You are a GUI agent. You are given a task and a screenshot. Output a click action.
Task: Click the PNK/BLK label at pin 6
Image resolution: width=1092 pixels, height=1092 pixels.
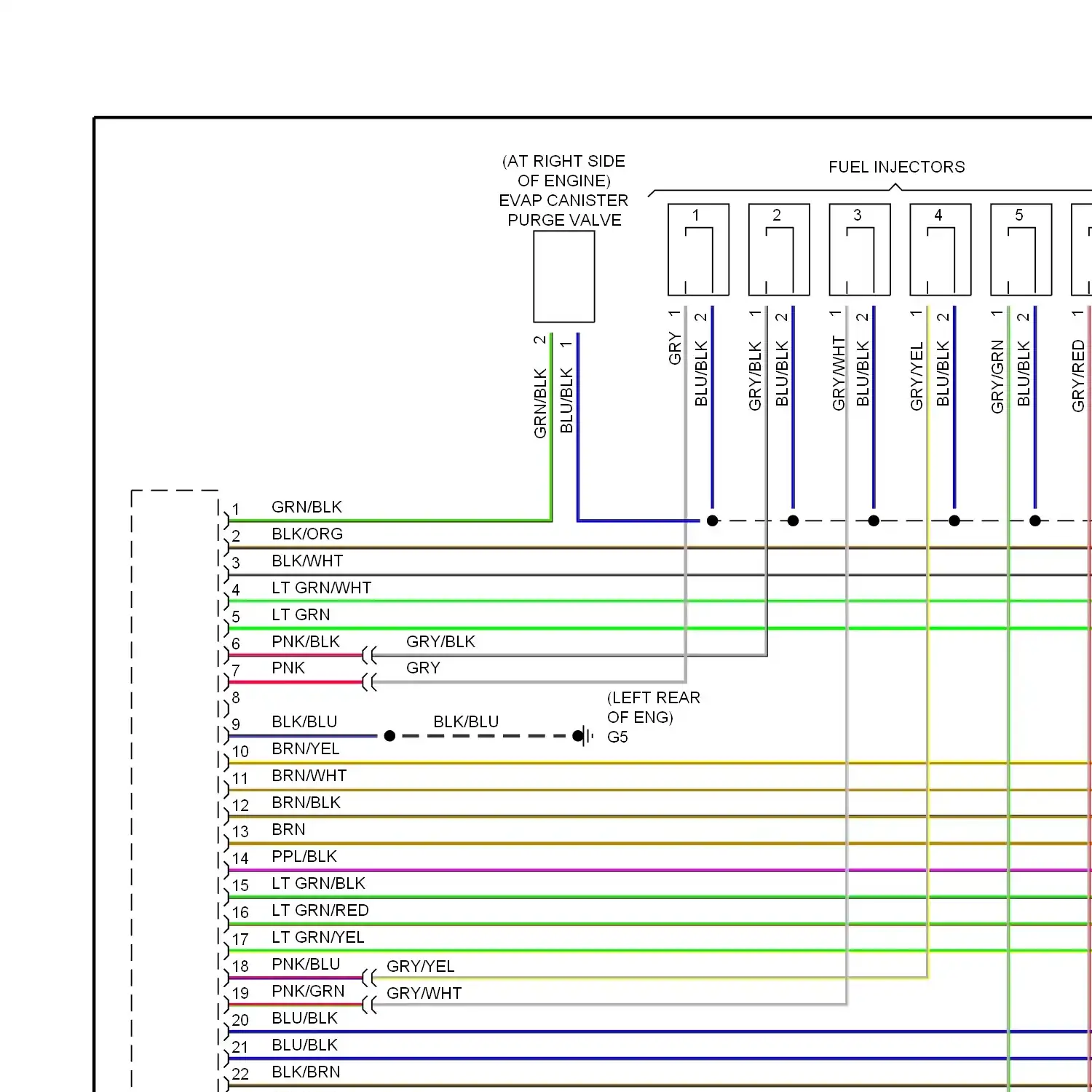[x=306, y=641]
